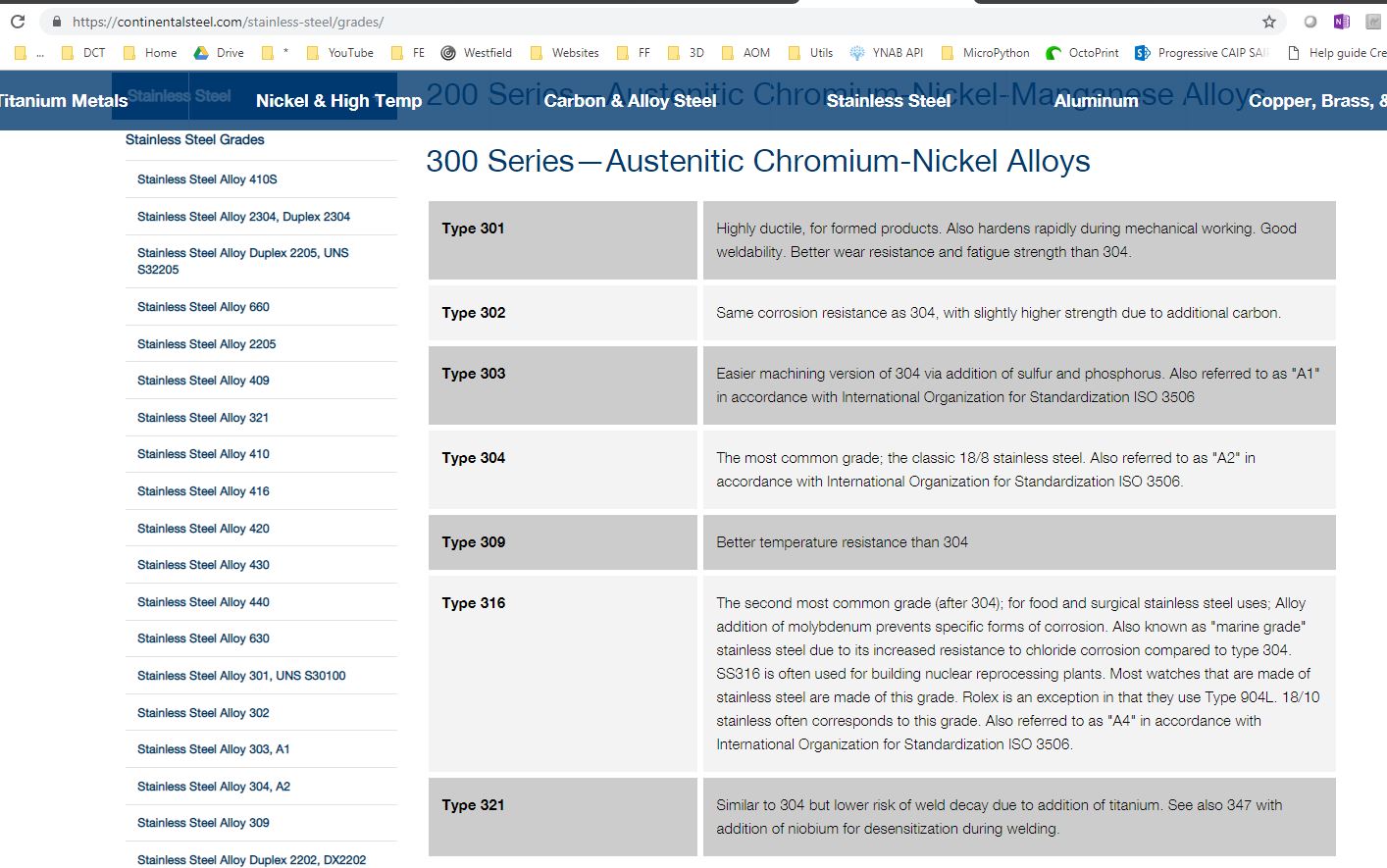Open the OneNote extension icon
Image resolution: width=1387 pixels, height=868 pixels.
1342,22
